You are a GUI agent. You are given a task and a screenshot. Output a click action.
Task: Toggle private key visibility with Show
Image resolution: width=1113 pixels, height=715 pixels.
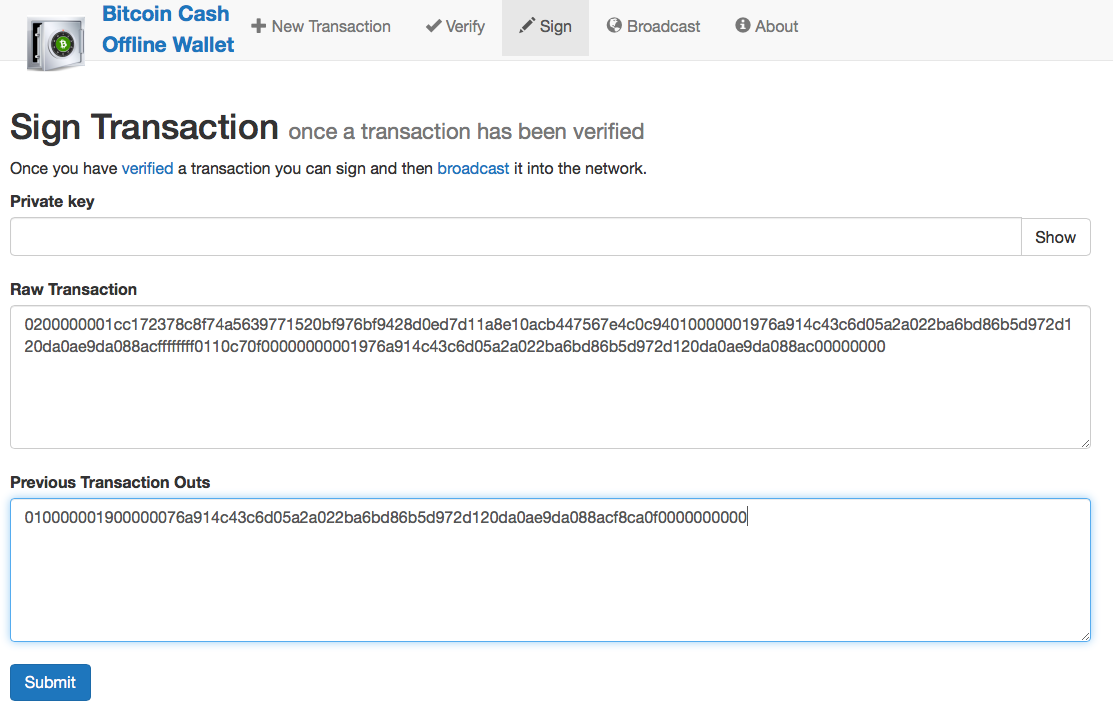tap(1056, 237)
